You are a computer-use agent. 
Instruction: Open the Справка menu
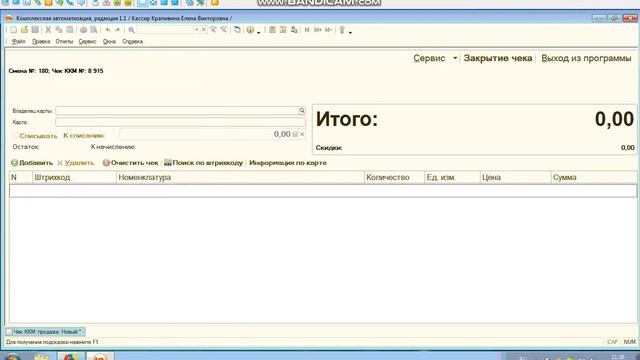click(132, 42)
